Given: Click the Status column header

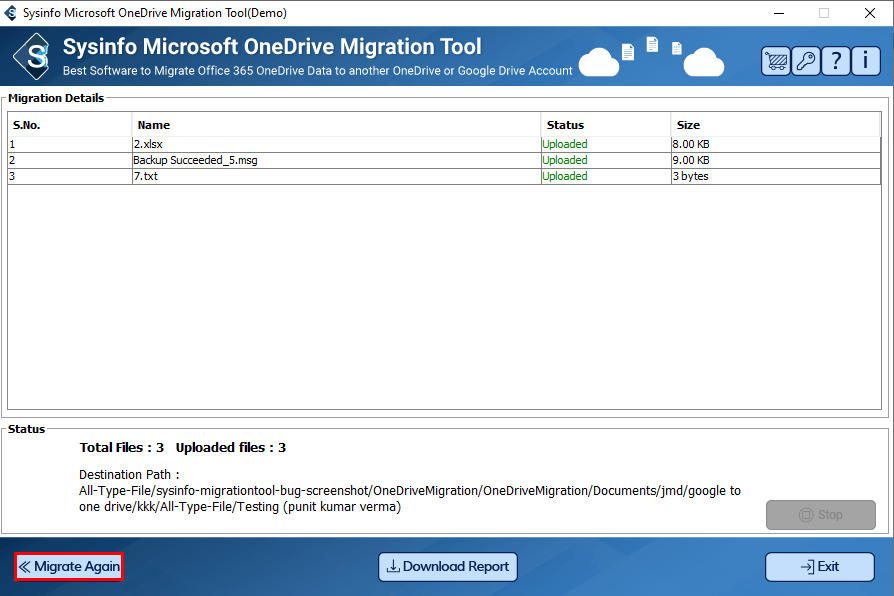Looking at the screenshot, I should point(605,125).
